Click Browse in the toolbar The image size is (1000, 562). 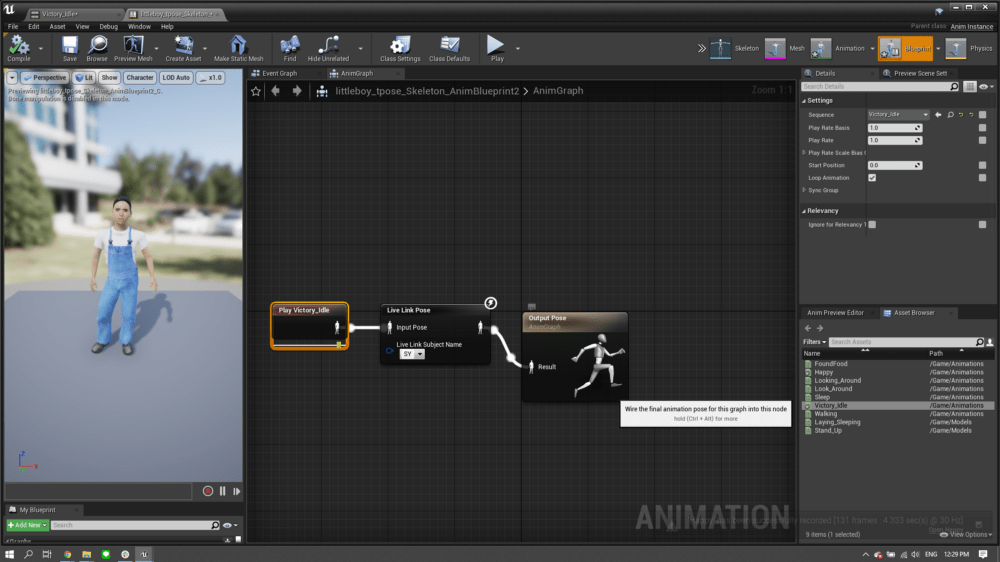coord(97,48)
